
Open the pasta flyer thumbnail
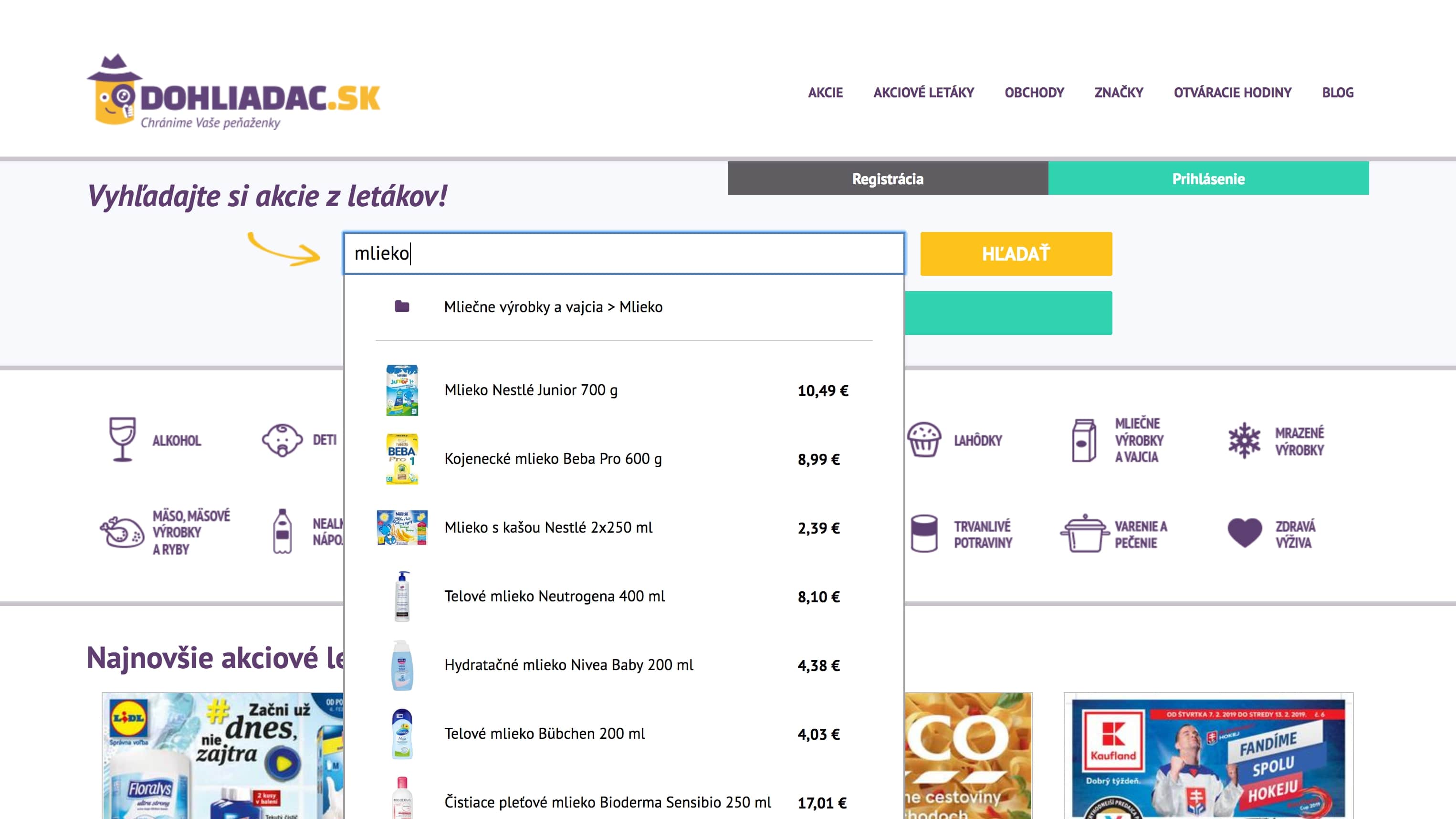tap(969, 756)
